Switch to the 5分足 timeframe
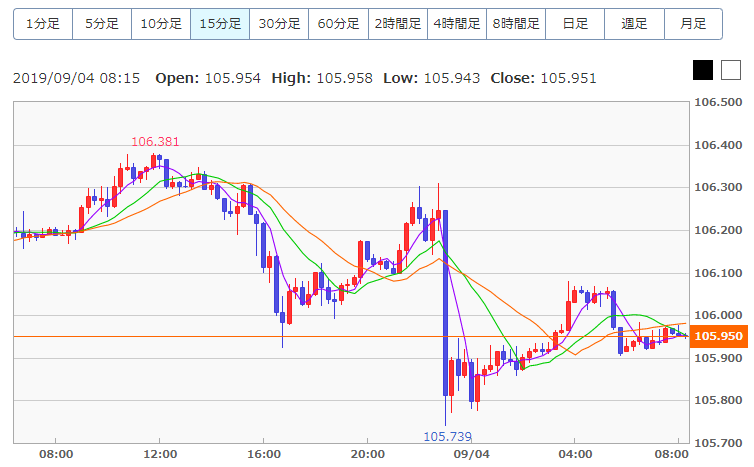Image resolution: width=754 pixels, height=467 pixels. point(101,23)
